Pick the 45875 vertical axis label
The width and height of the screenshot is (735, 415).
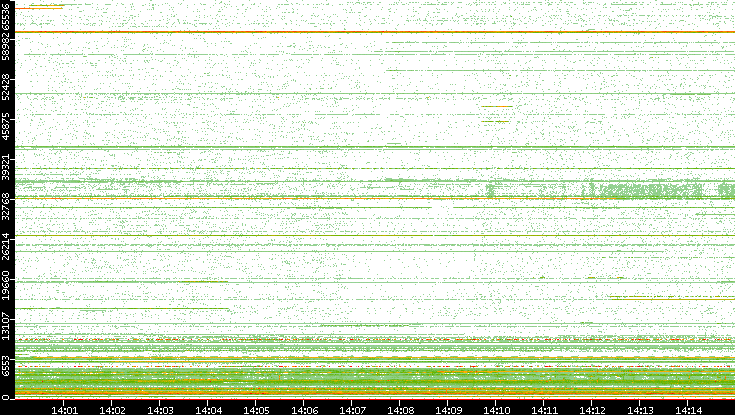6,126
